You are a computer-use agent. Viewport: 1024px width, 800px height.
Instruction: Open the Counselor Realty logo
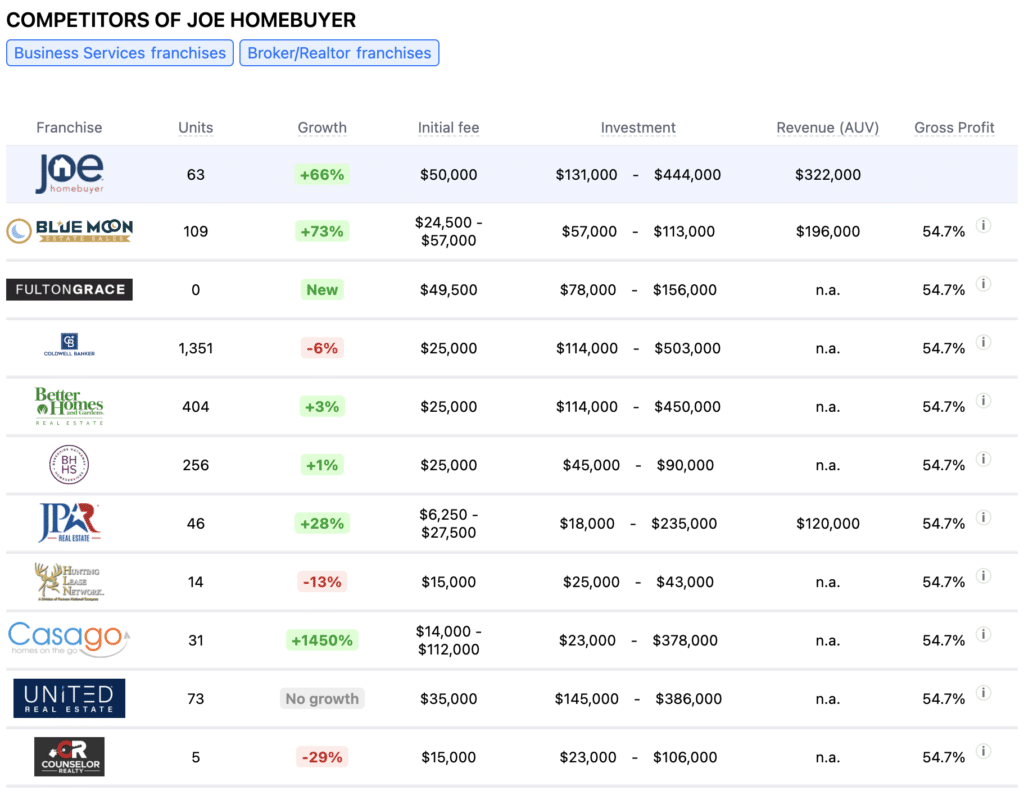pyautogui.click(x=69, y=756)
